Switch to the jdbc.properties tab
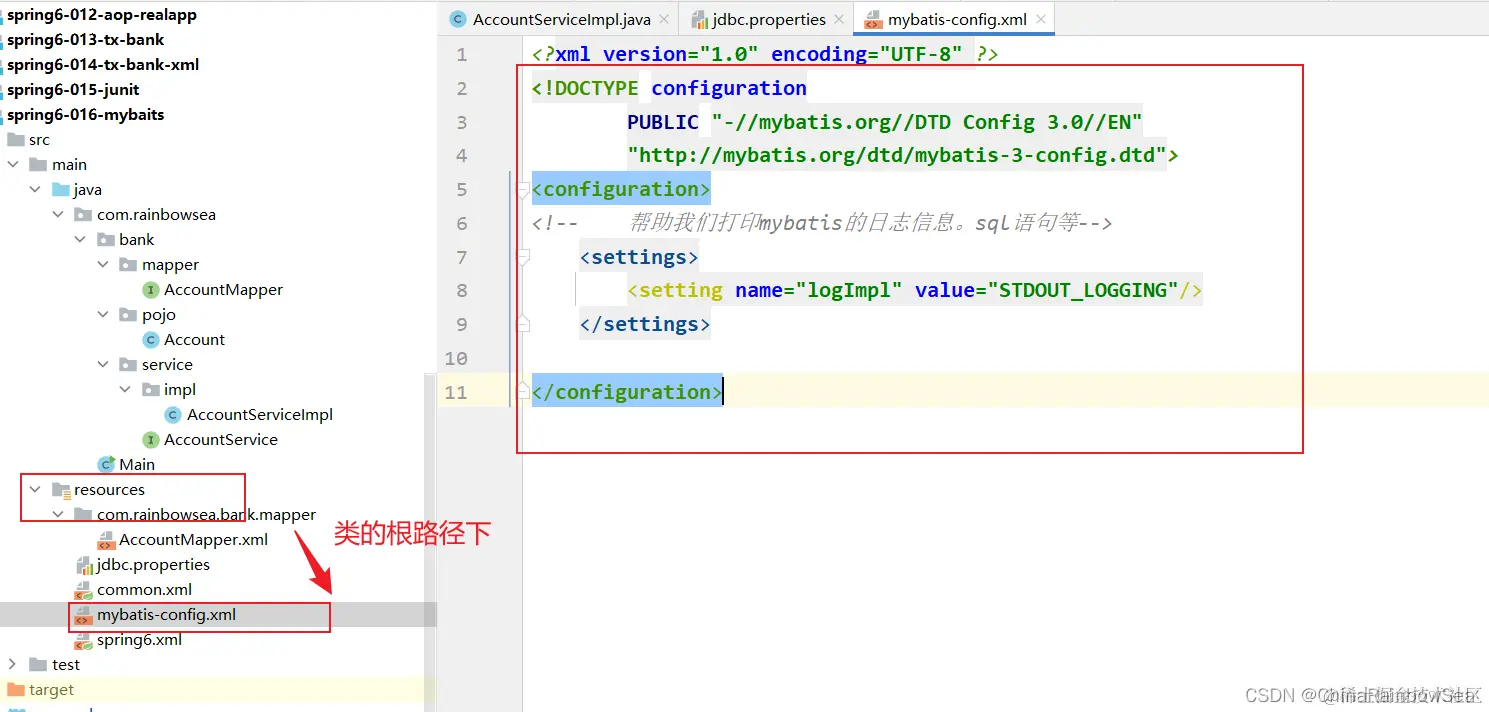This screenshot has height=712, width=1489. coord(767,19)
